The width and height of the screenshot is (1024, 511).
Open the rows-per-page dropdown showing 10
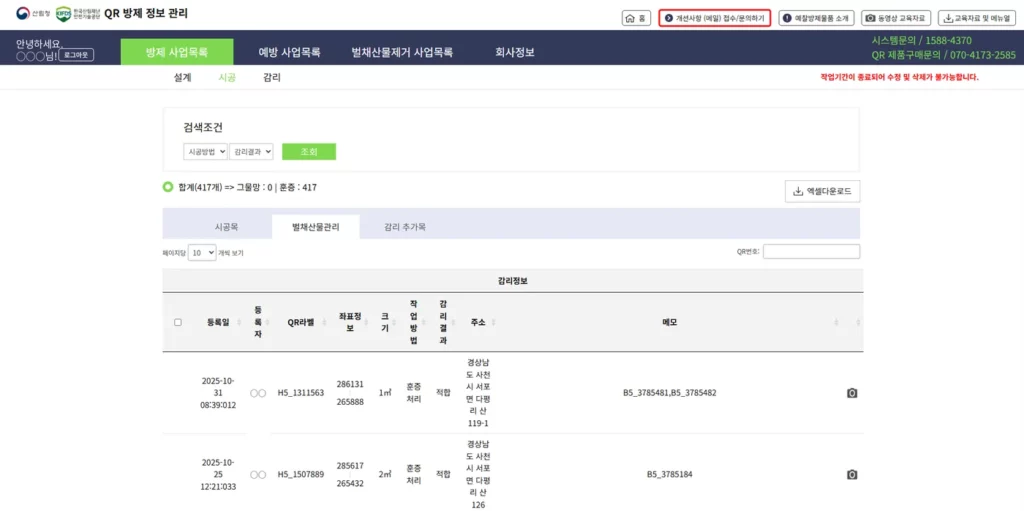coord(202,252)
